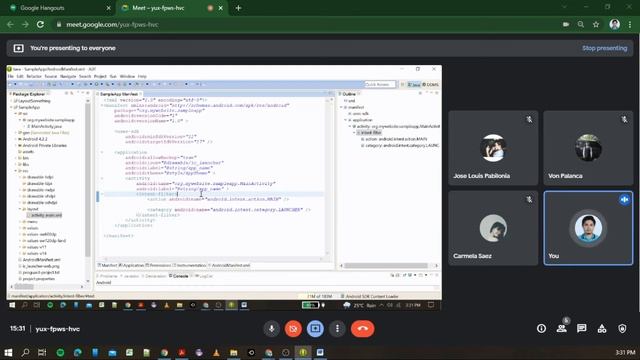640x360 pixels.
Task: Open Task View on the Windows taskbar
Action: (42, 352)
